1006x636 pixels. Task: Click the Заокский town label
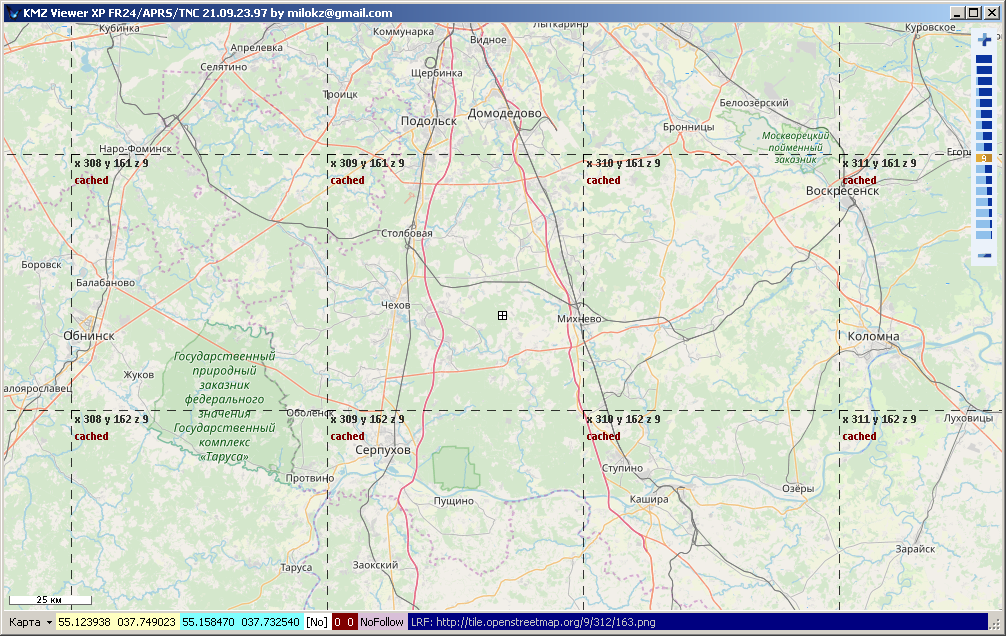[375, 565]
